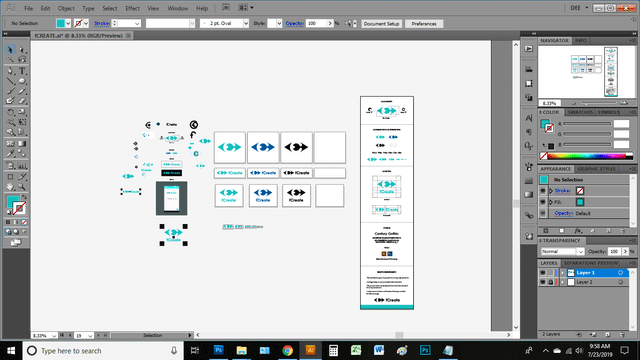
Task: Select the Direct Selection tool
Action: 22,50
